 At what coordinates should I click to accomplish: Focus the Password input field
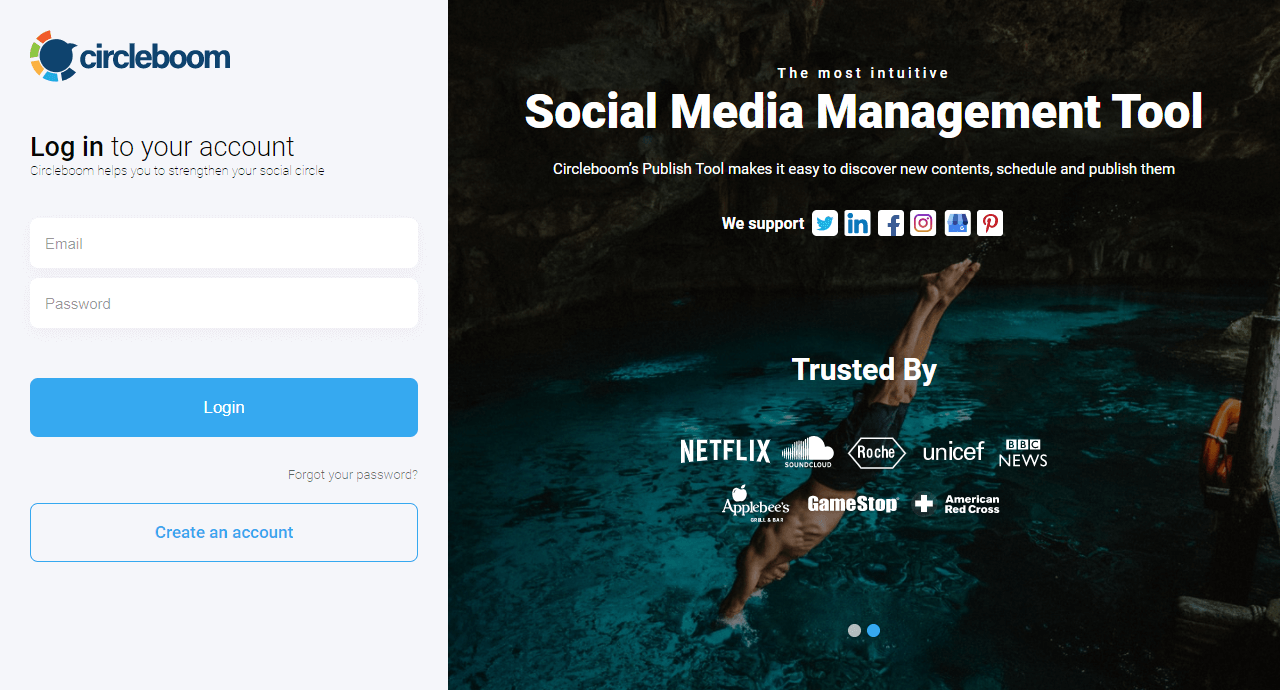(224, 303)
